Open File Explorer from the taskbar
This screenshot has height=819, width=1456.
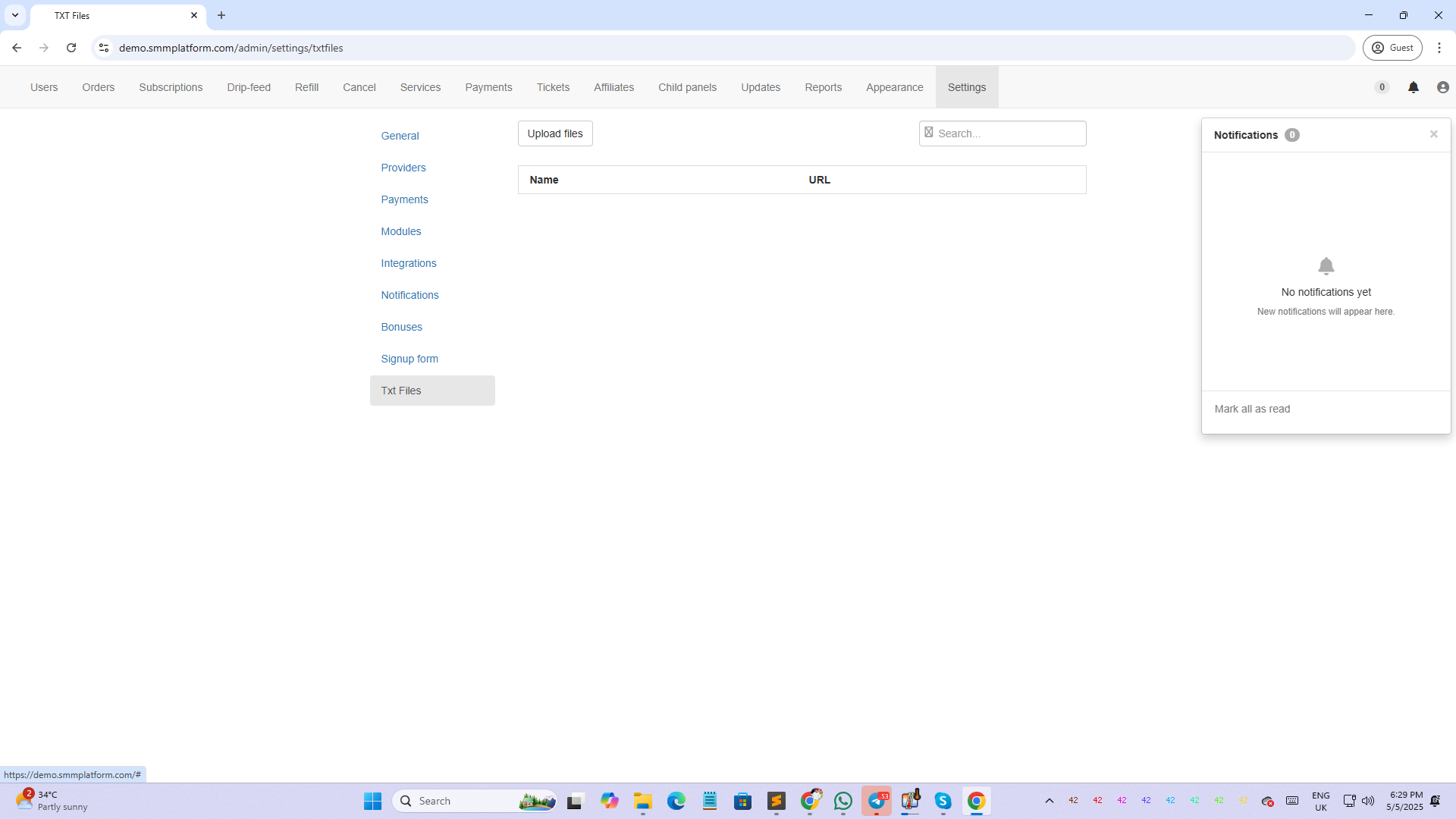pos(642,801)
